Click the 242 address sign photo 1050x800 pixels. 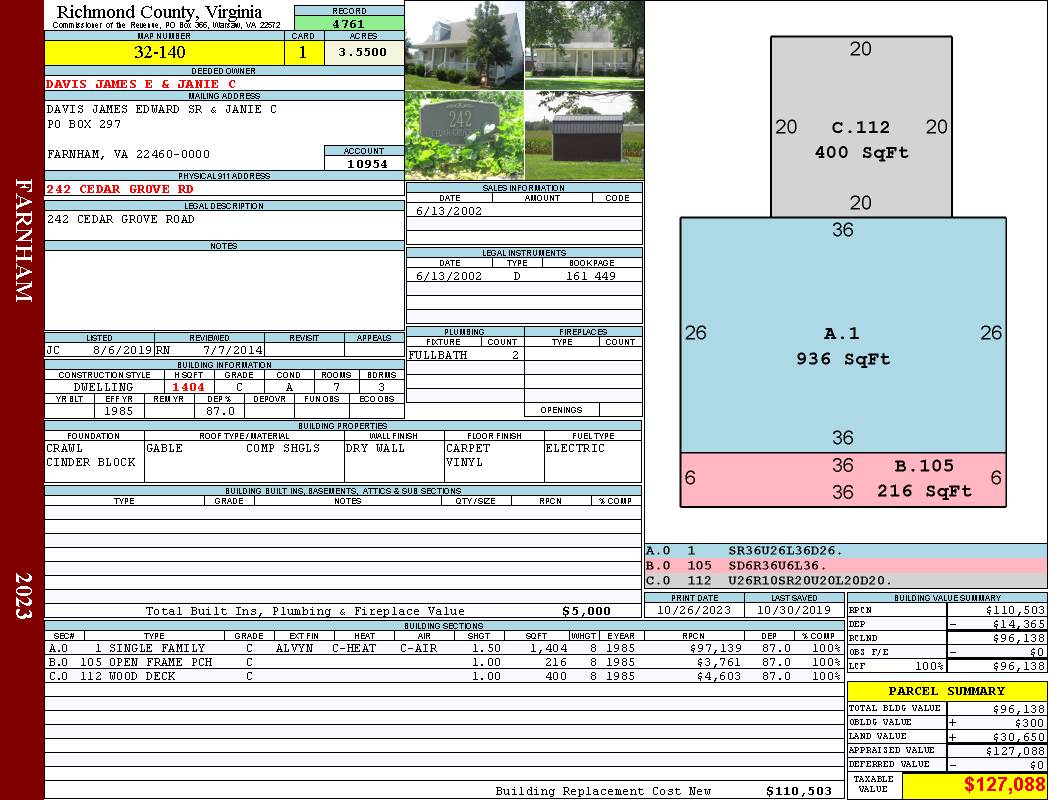(465, 135)
